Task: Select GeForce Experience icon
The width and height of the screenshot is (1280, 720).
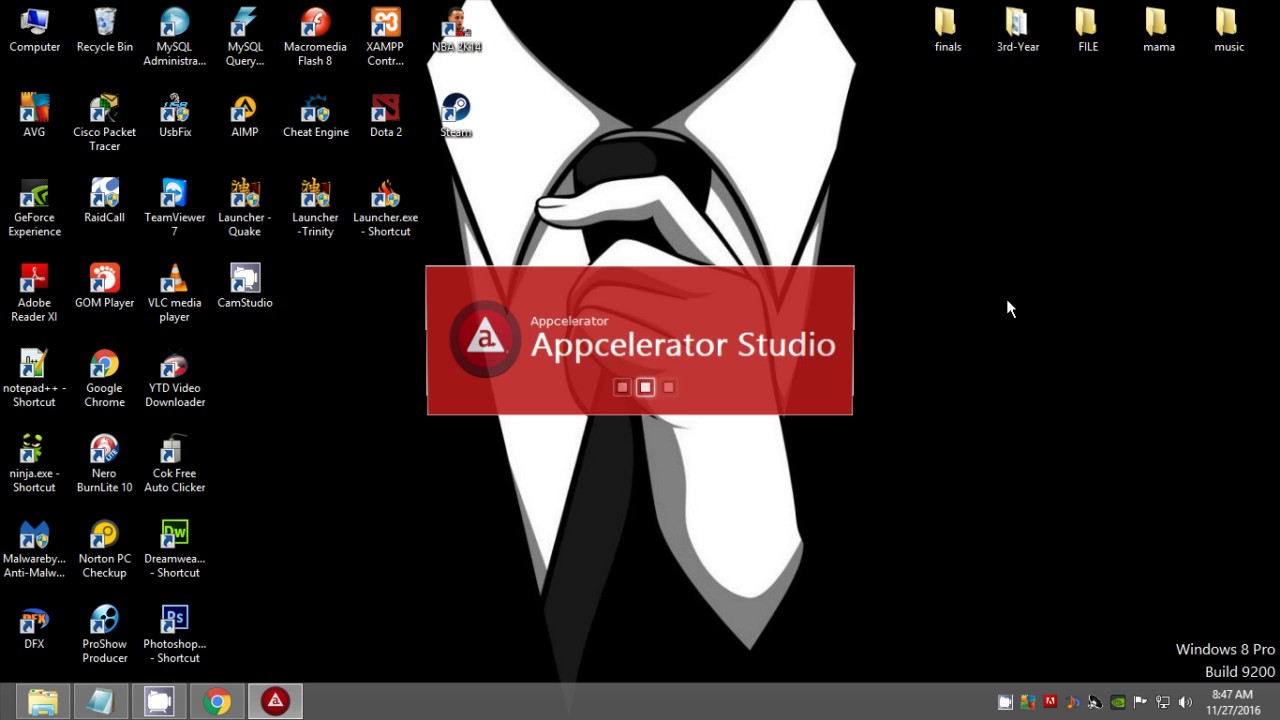Action: coord(35,208)
